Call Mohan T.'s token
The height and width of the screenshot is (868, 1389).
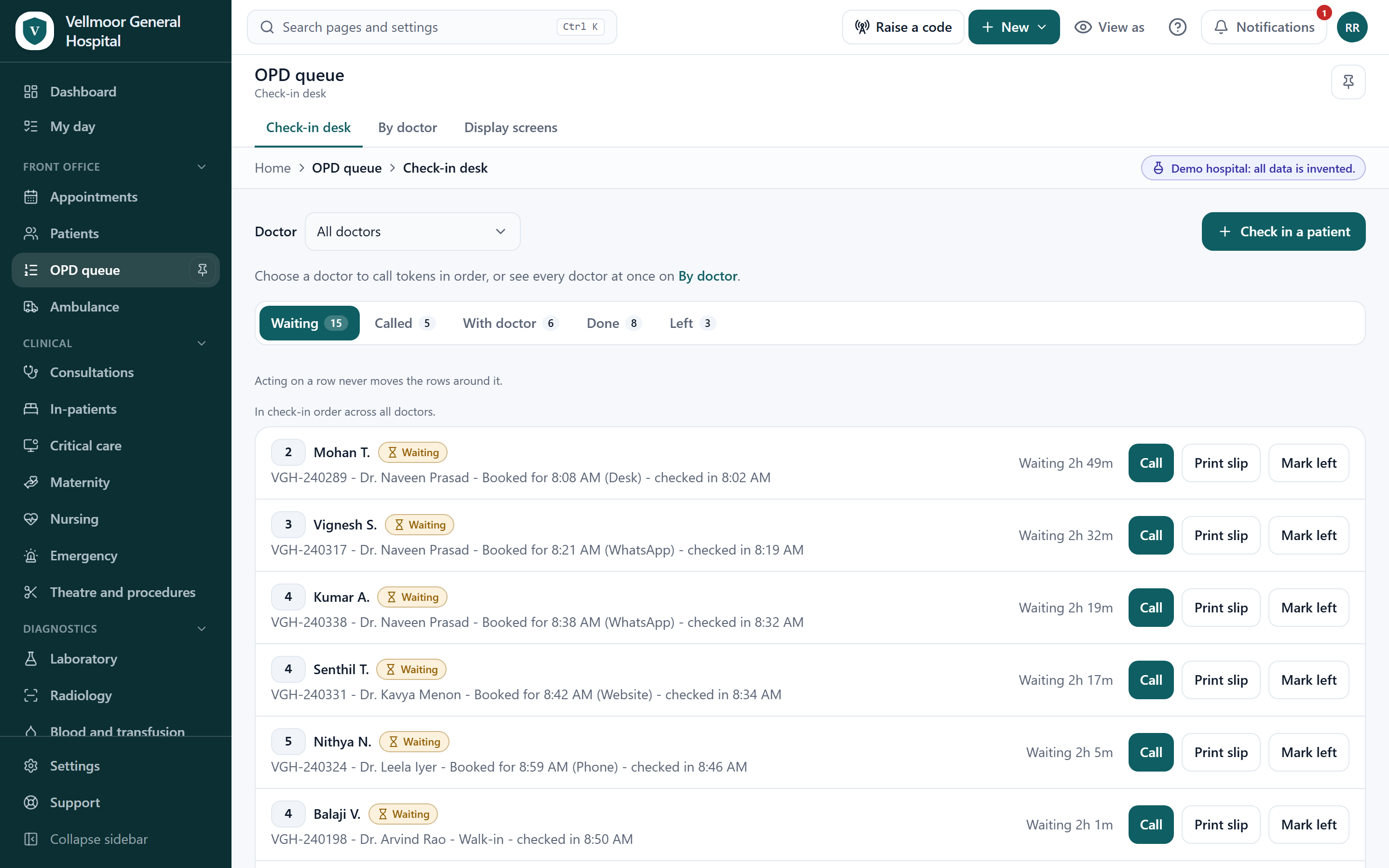(x=1151, y=463)
